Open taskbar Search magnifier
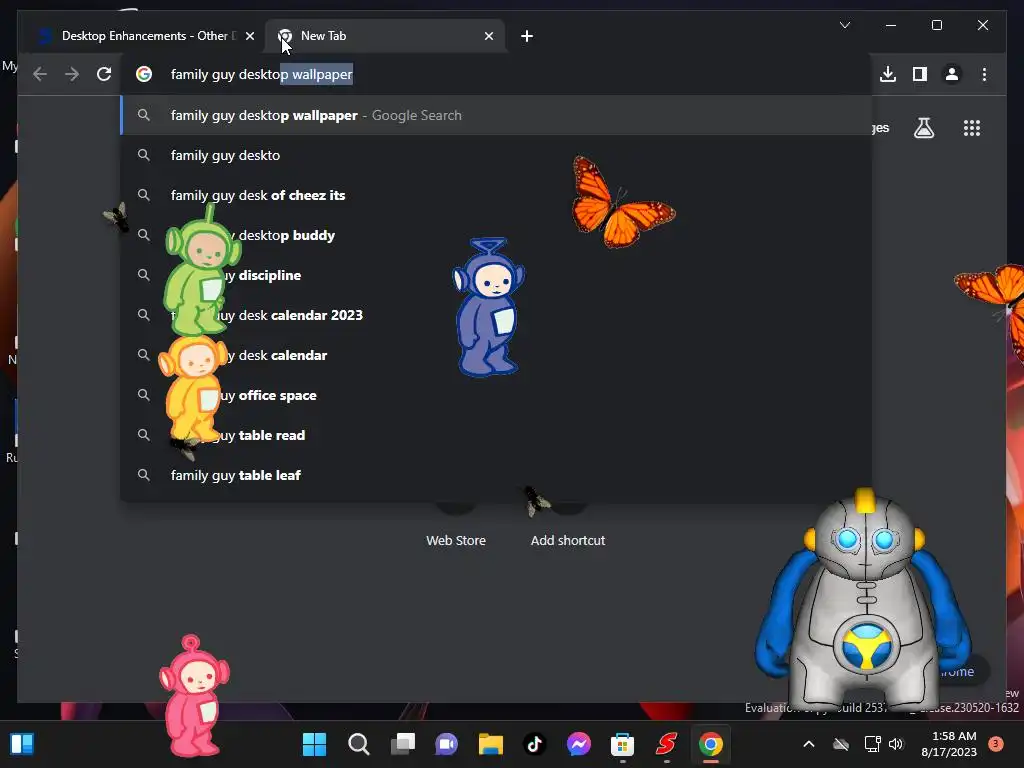Viewport: 1024px width, 768px height. tap(359, 744)
